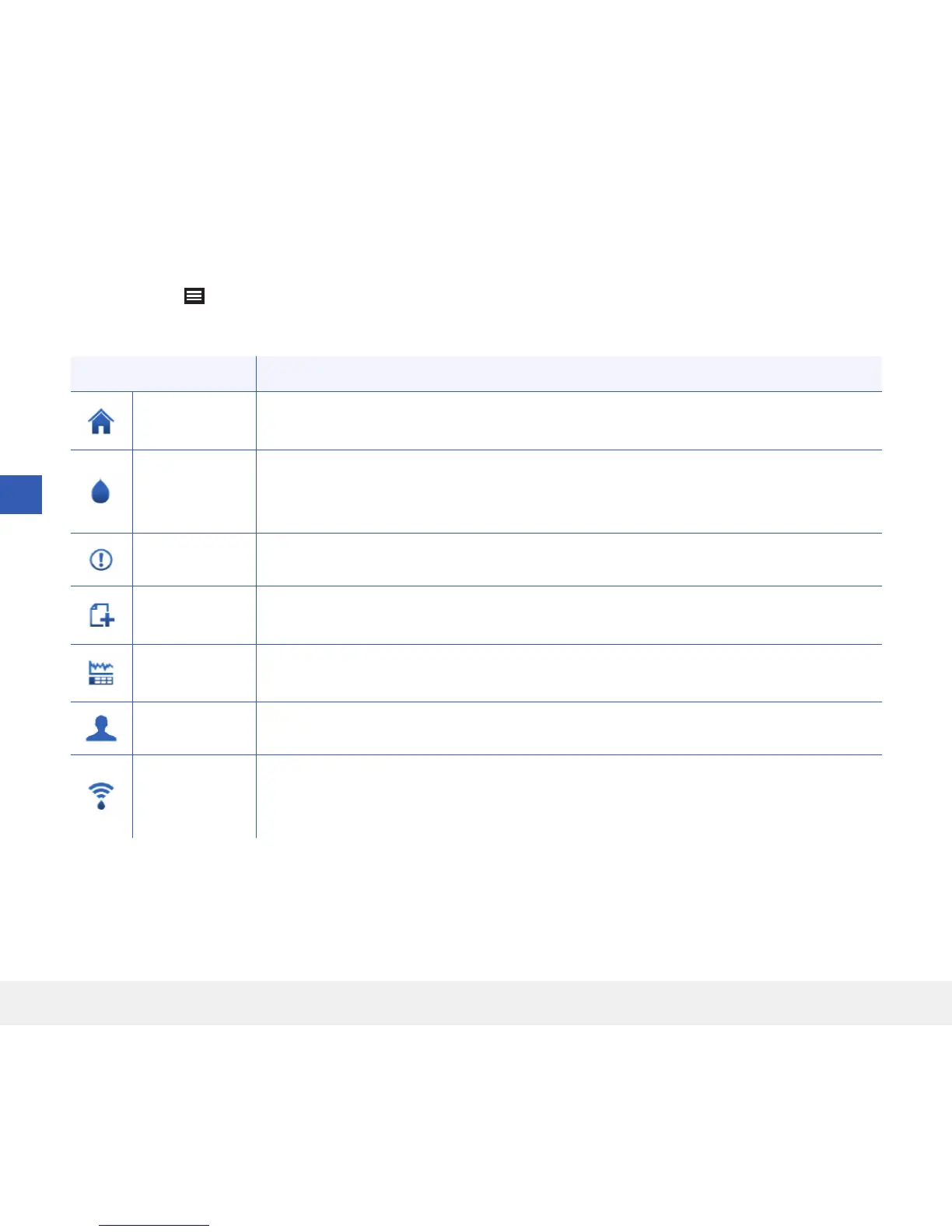Click the label cell beside the house icon
The width and height of the screenshot is (952, 1232).
coord(194,421)
